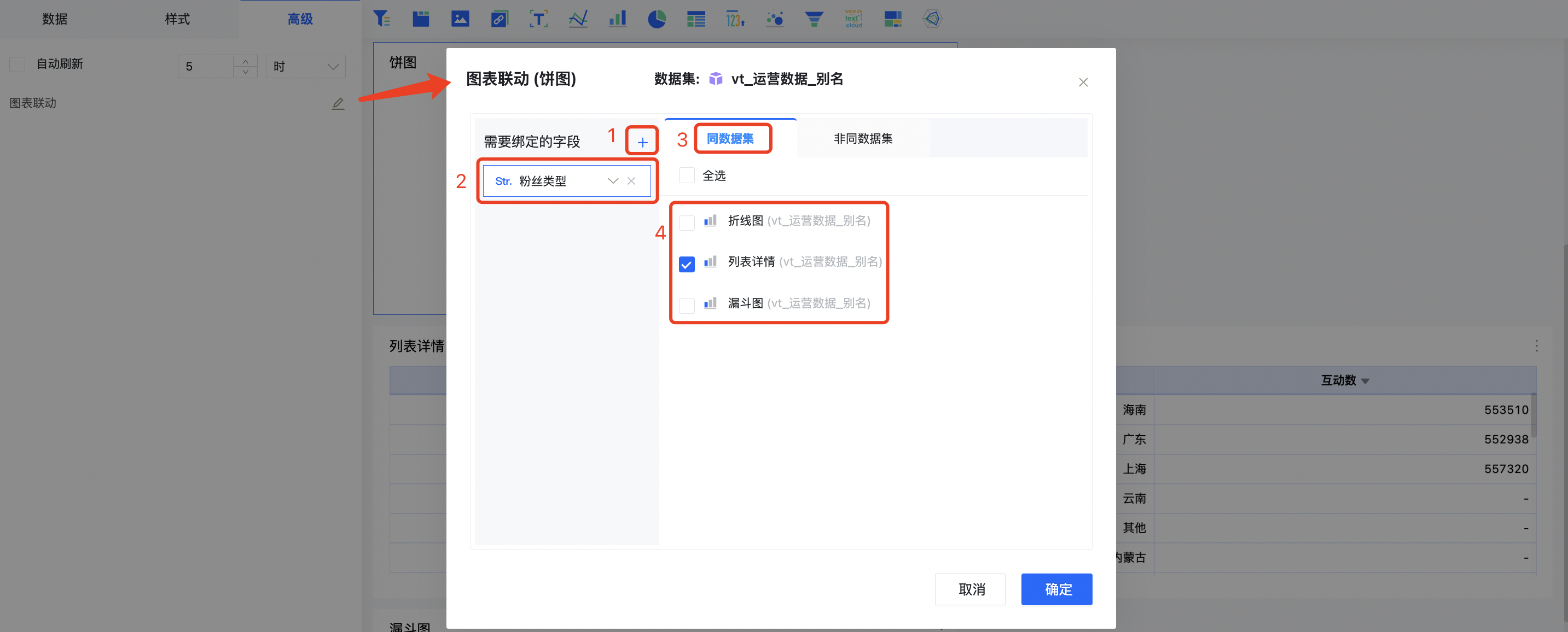Edit chart linkage with the pencil icon

coord(338,103)
